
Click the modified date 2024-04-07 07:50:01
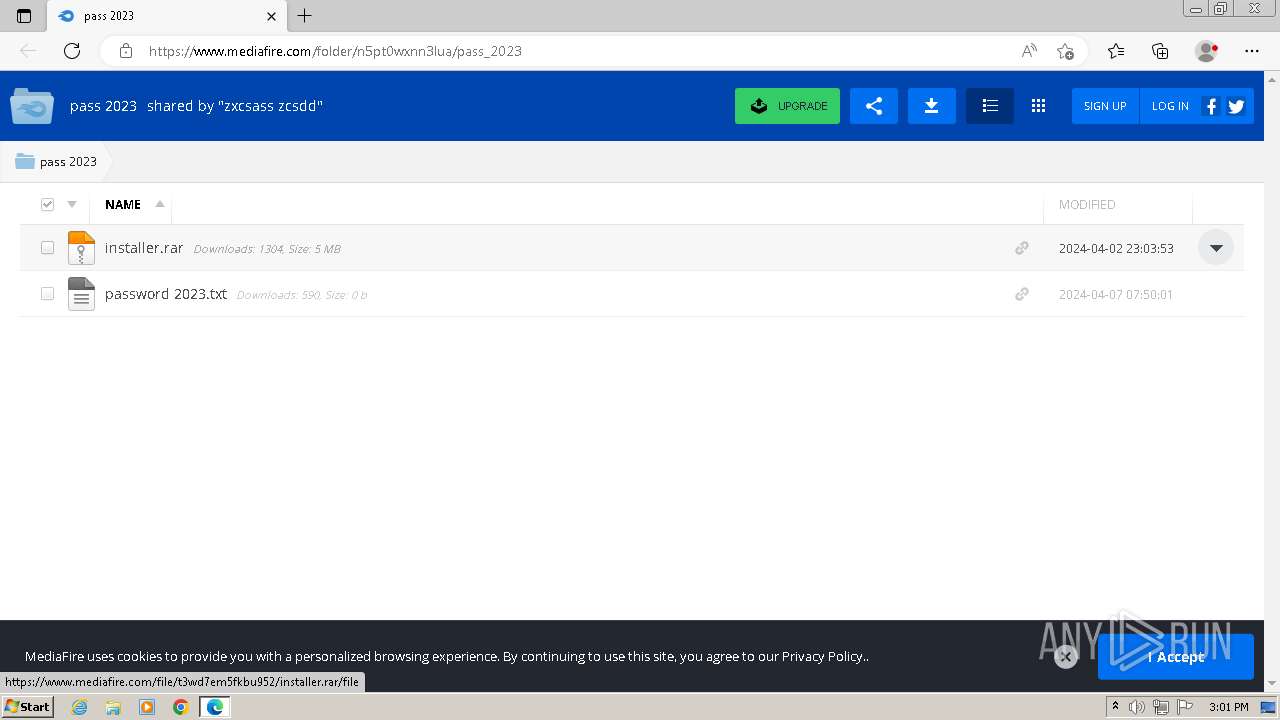1116,294
